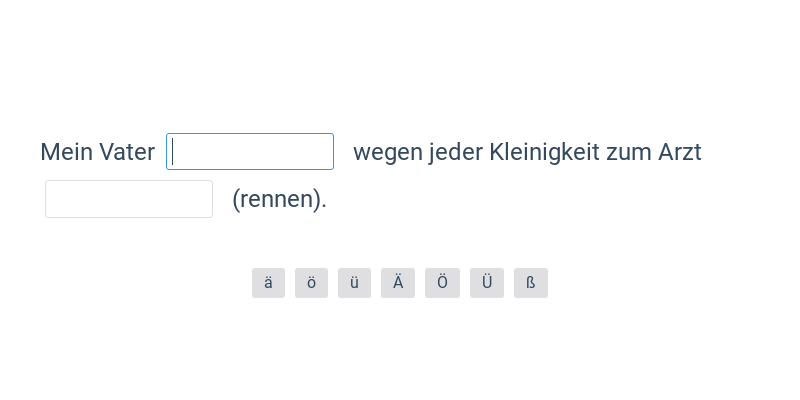
Task: Add lowercase ü via character button
Action: coord(354,283)
